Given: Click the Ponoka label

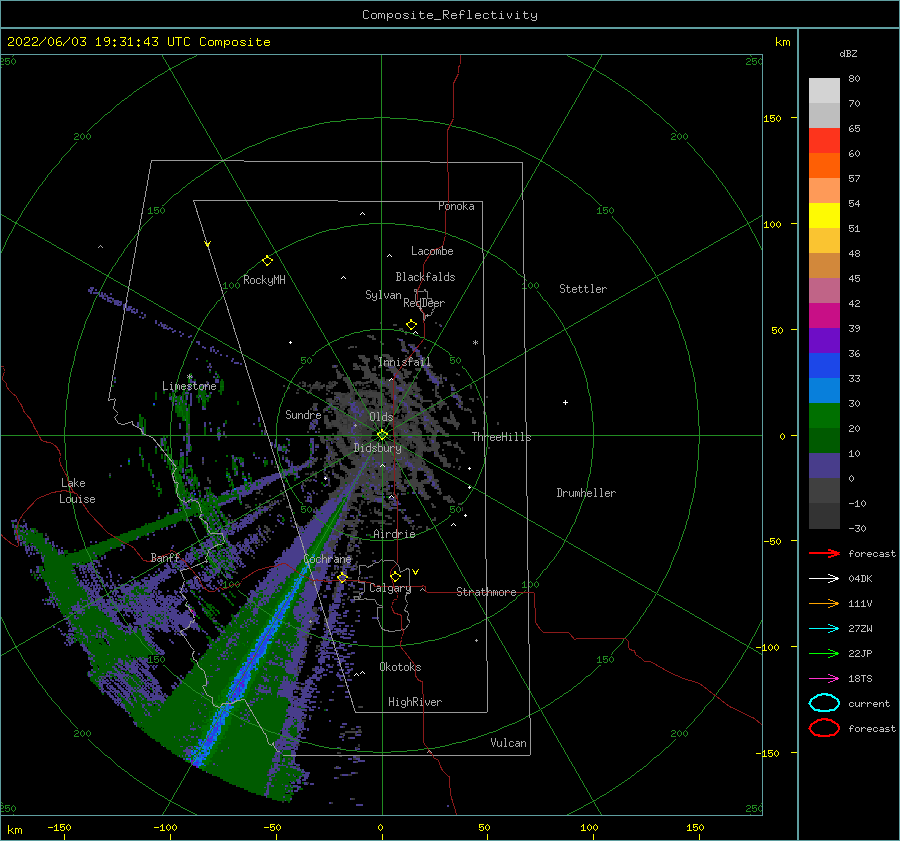Looking at the screenshot, I should [456, 206].
